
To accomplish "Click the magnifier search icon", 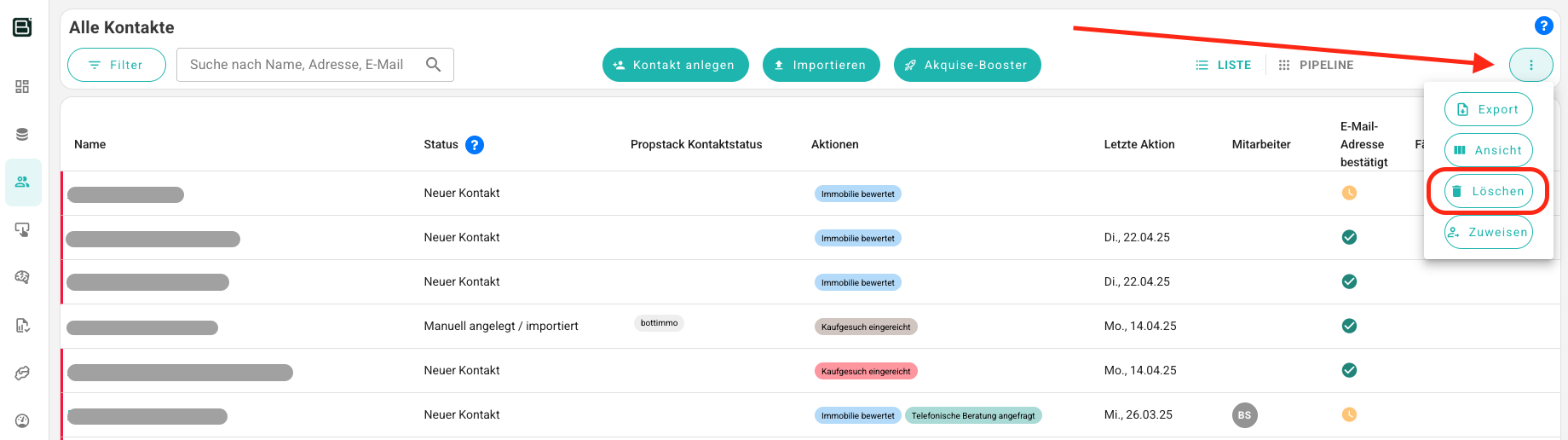I will click(433, 65).
